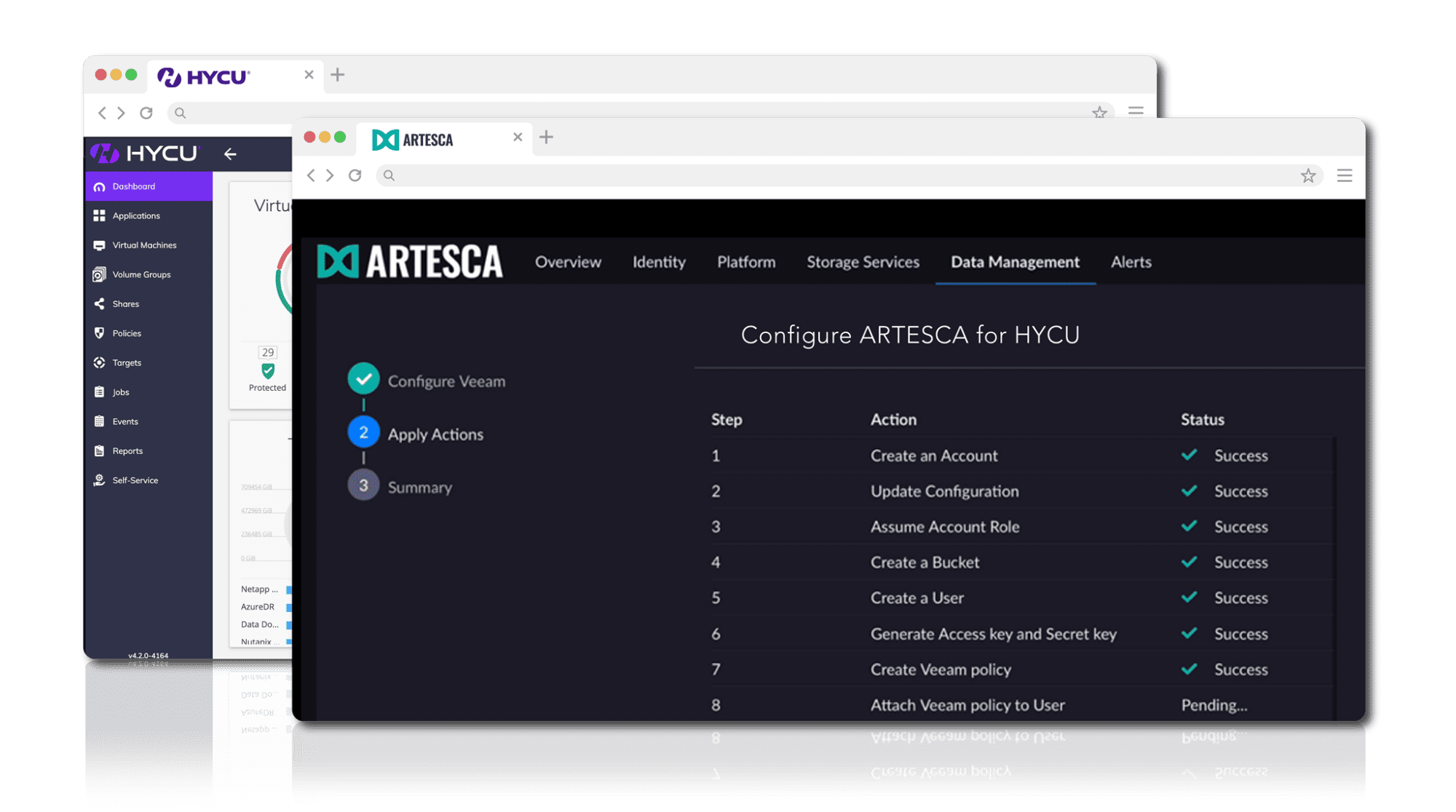
Task: Click the Reports icon in HYCU sidebar
Action: pyautogui.click(x=100, y=450)
